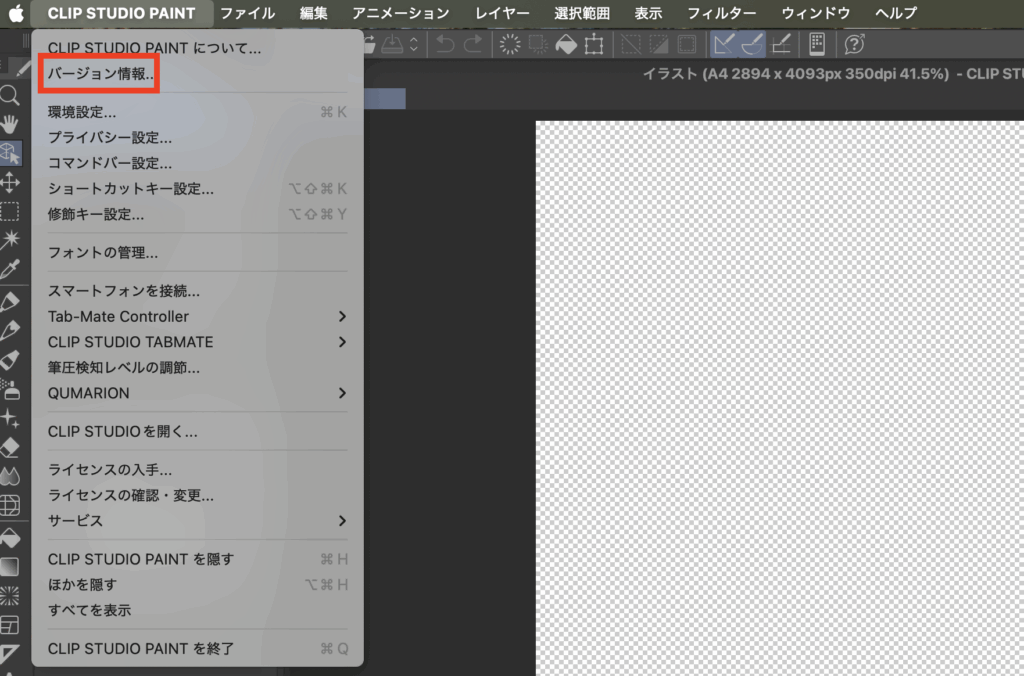Image resolution: width=1024 pixels, height=676 pixels.
Task: Select the Pencil tool
Action: pos(10,330)
